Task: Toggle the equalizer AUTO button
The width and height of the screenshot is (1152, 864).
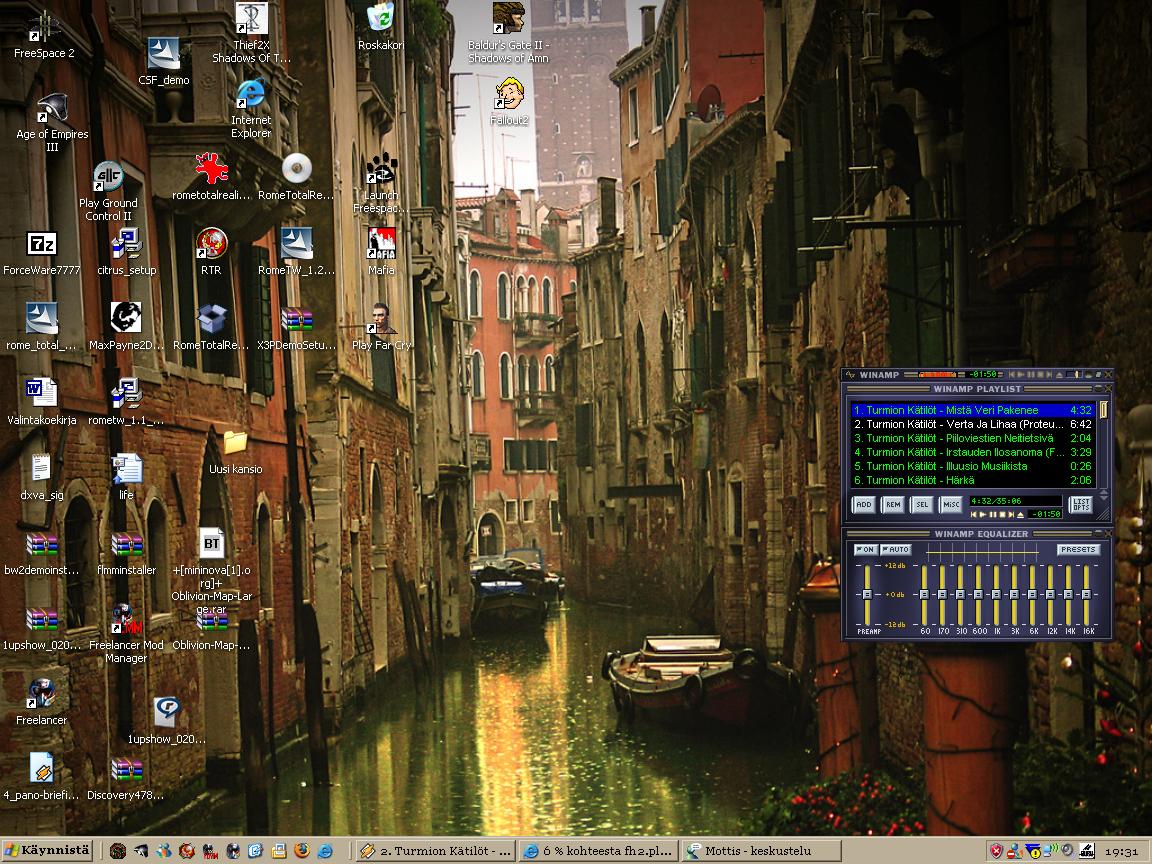Action: (896, 550)
